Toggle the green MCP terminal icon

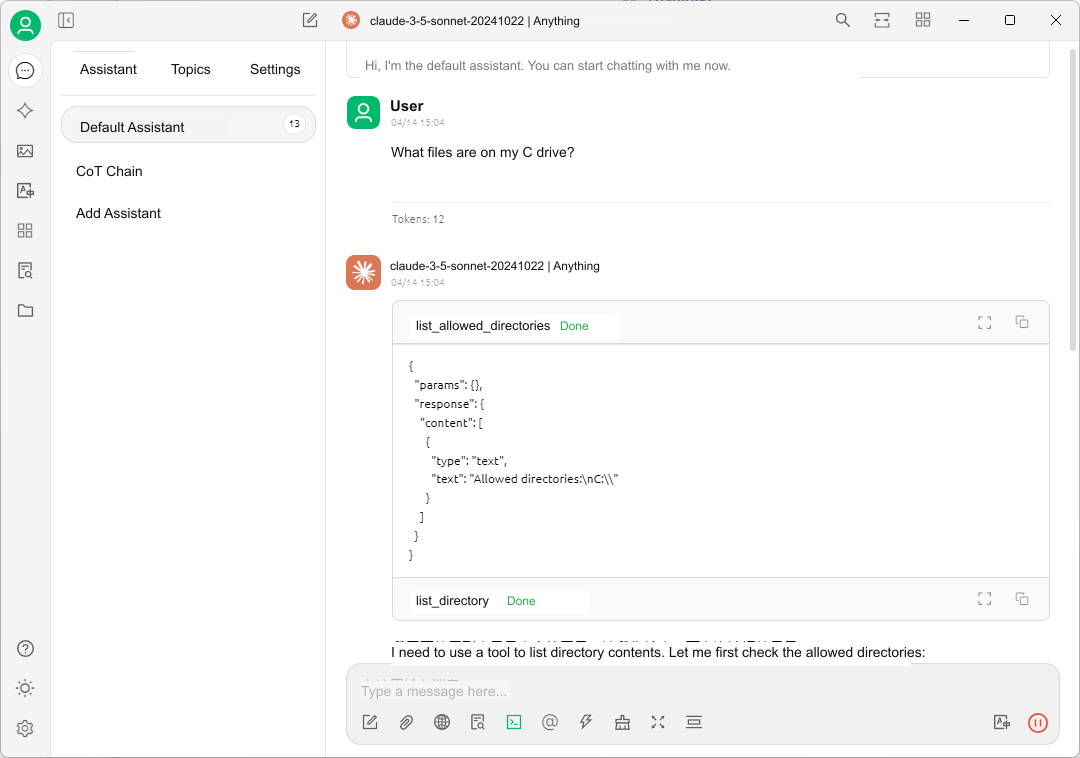coord(514,722)
